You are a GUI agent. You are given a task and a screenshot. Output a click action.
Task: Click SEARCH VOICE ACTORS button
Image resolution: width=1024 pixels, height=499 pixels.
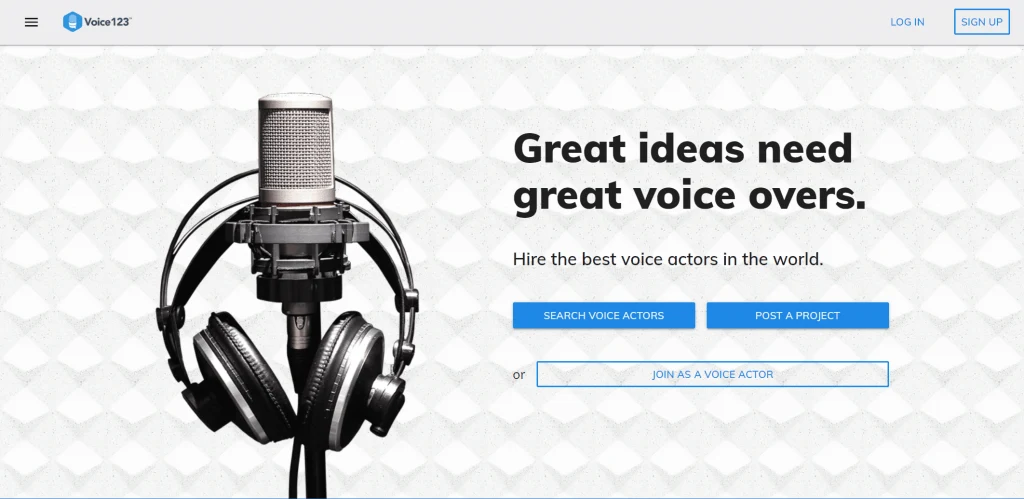pos(603,315)
